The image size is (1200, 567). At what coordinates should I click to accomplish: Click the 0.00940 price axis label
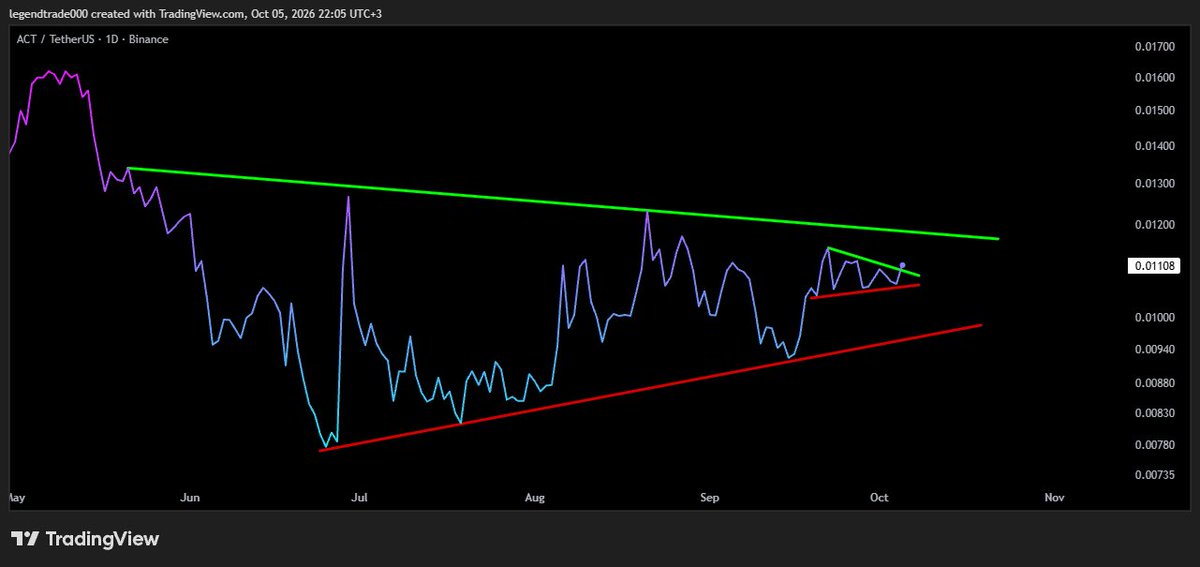coord(1154,349)
